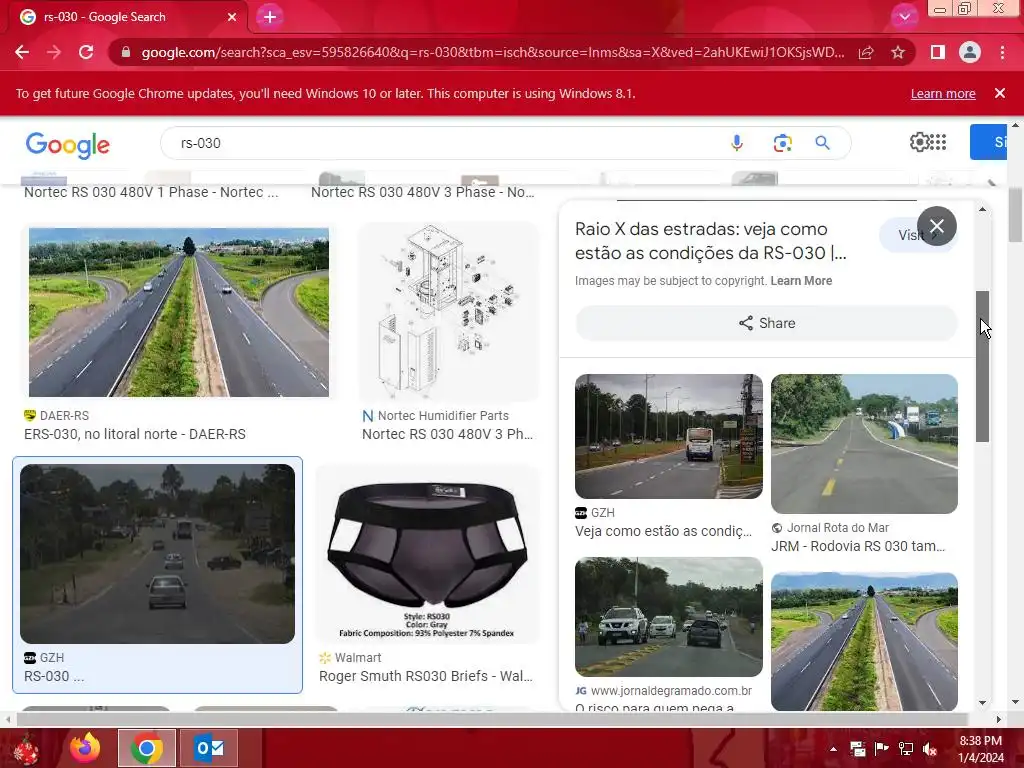Click the muted volume tray icon
The width and height of the screenshot is (1024, 768).
[929, 749]
